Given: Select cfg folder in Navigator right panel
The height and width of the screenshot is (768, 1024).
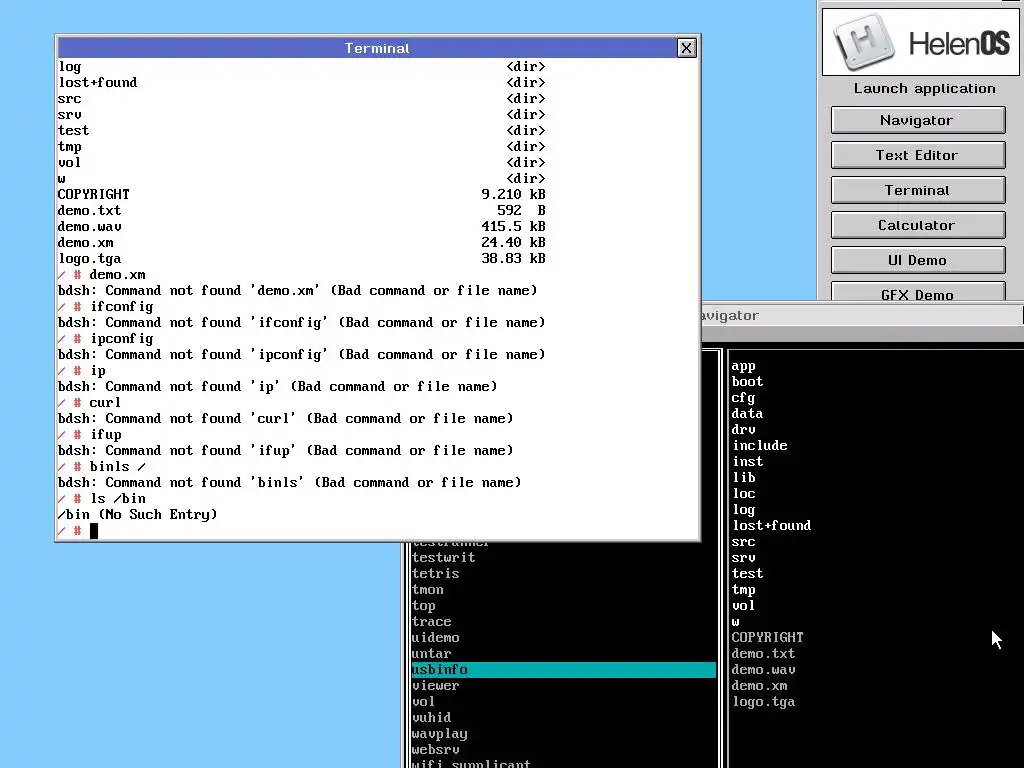Looking at the screenshot, I should pos(743,398).
